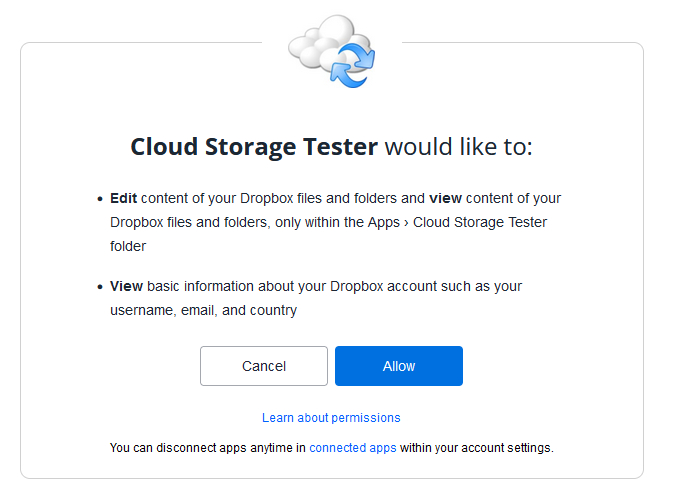The height and width of the screenshot is (501, 674).
Task: Click the 'Apps › Cloud Storage Tester' path text
Action: pos(457,222)
